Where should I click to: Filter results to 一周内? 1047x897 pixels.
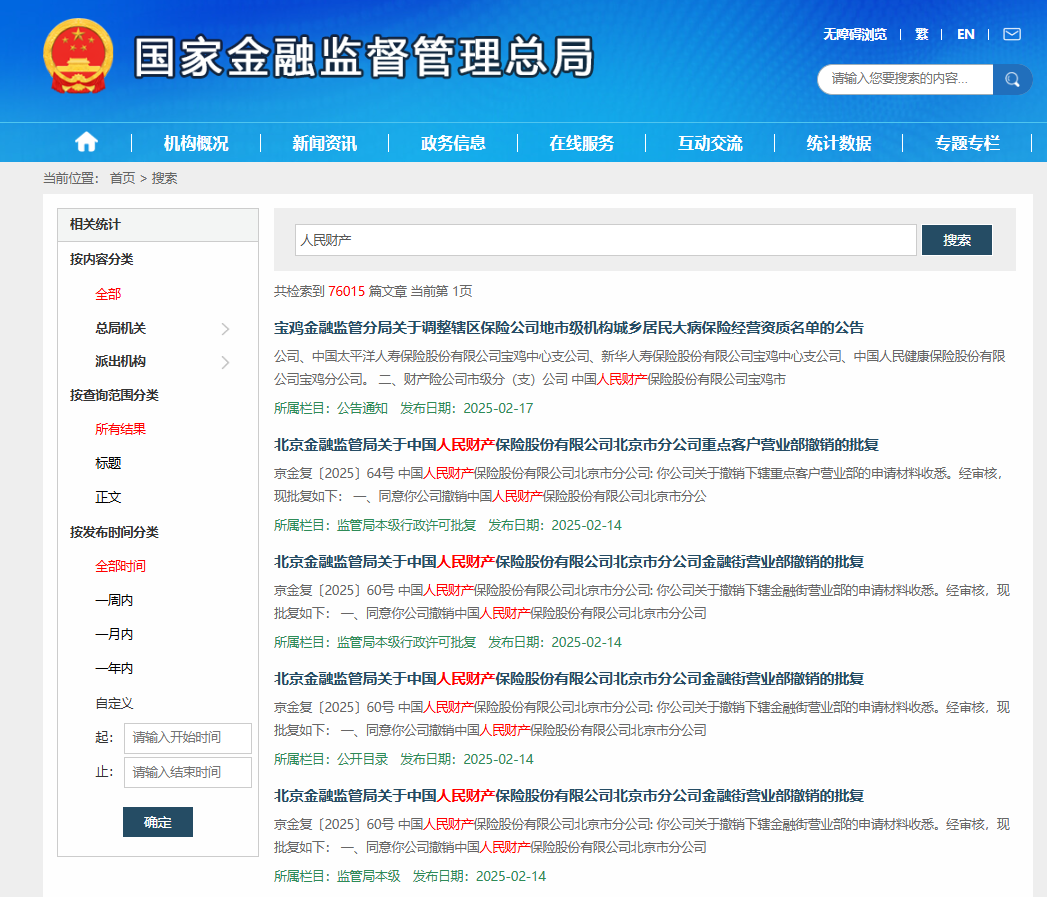point(114,600)
